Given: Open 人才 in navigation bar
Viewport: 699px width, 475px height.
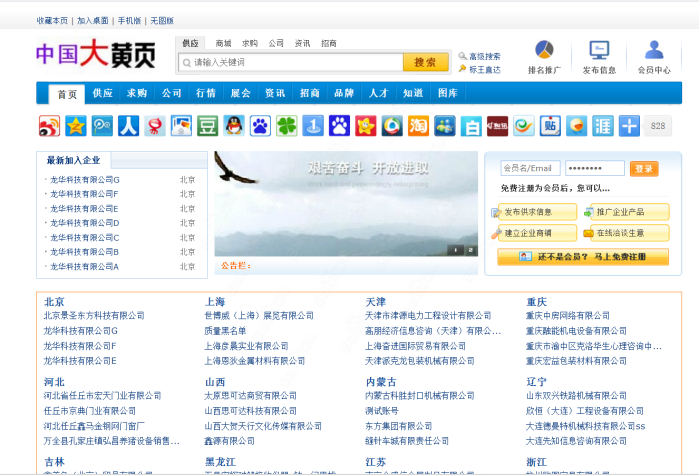Looking at the screenshot, I should [x=378, y=93].
